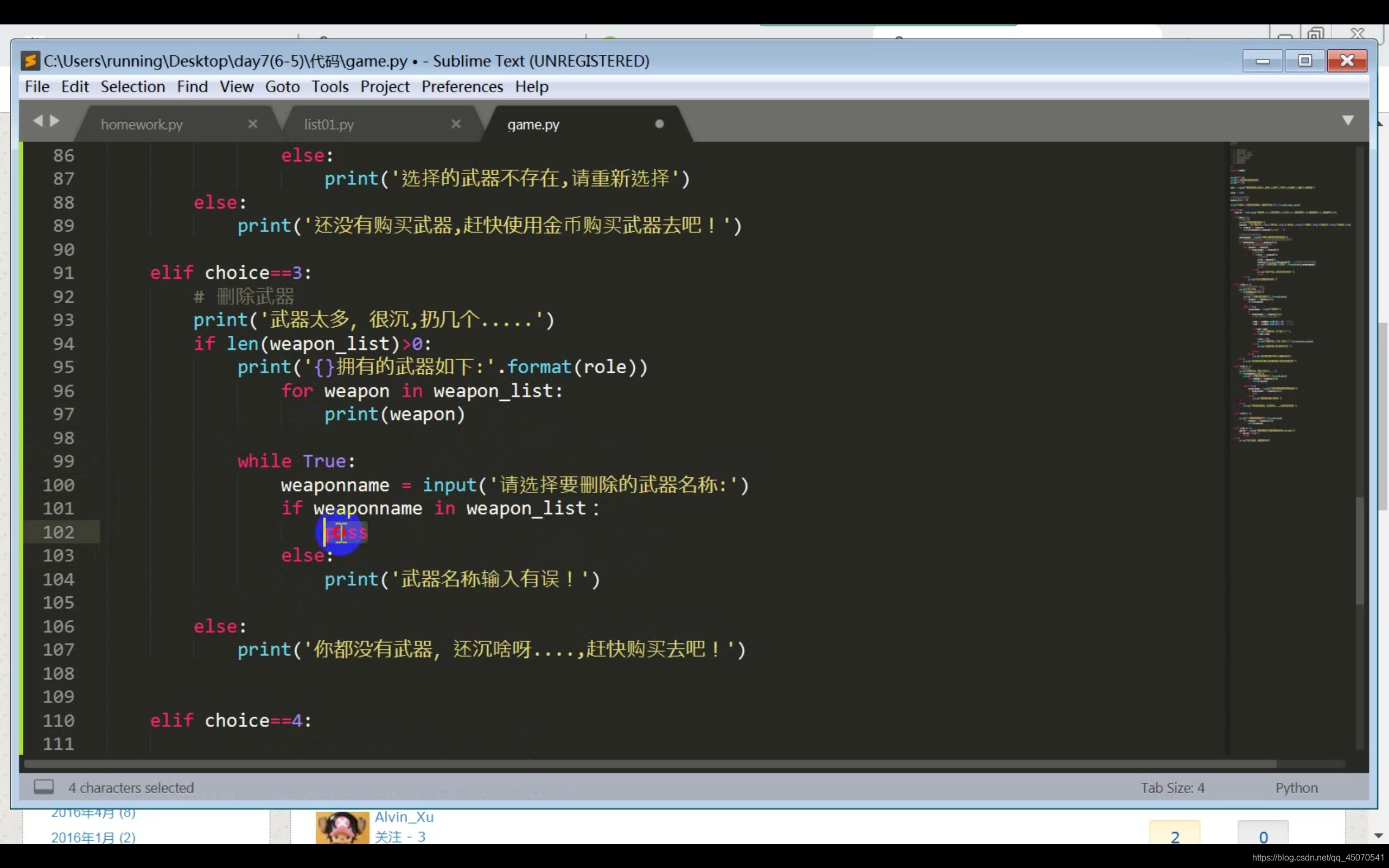Screen dimensions: 1389x868
Task: Click Alvin_Xu avatar thumbnail
Action: click(342, 828)
